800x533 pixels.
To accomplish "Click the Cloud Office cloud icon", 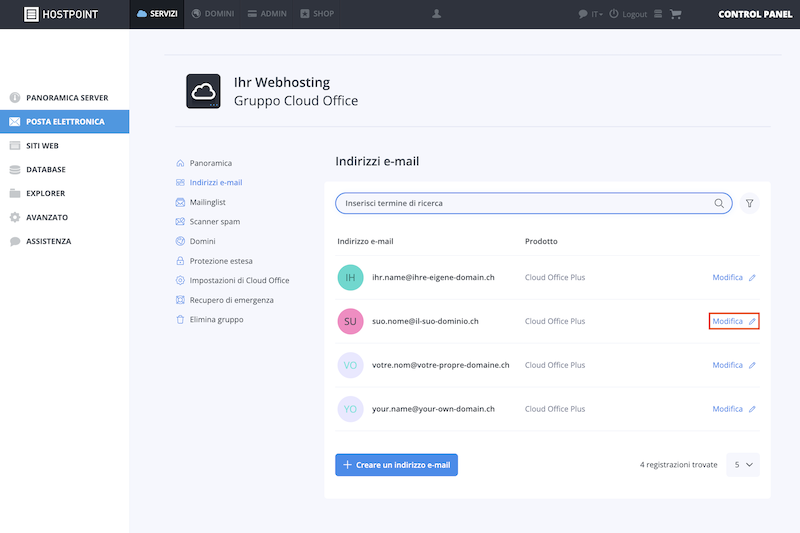I will [203, 91].
